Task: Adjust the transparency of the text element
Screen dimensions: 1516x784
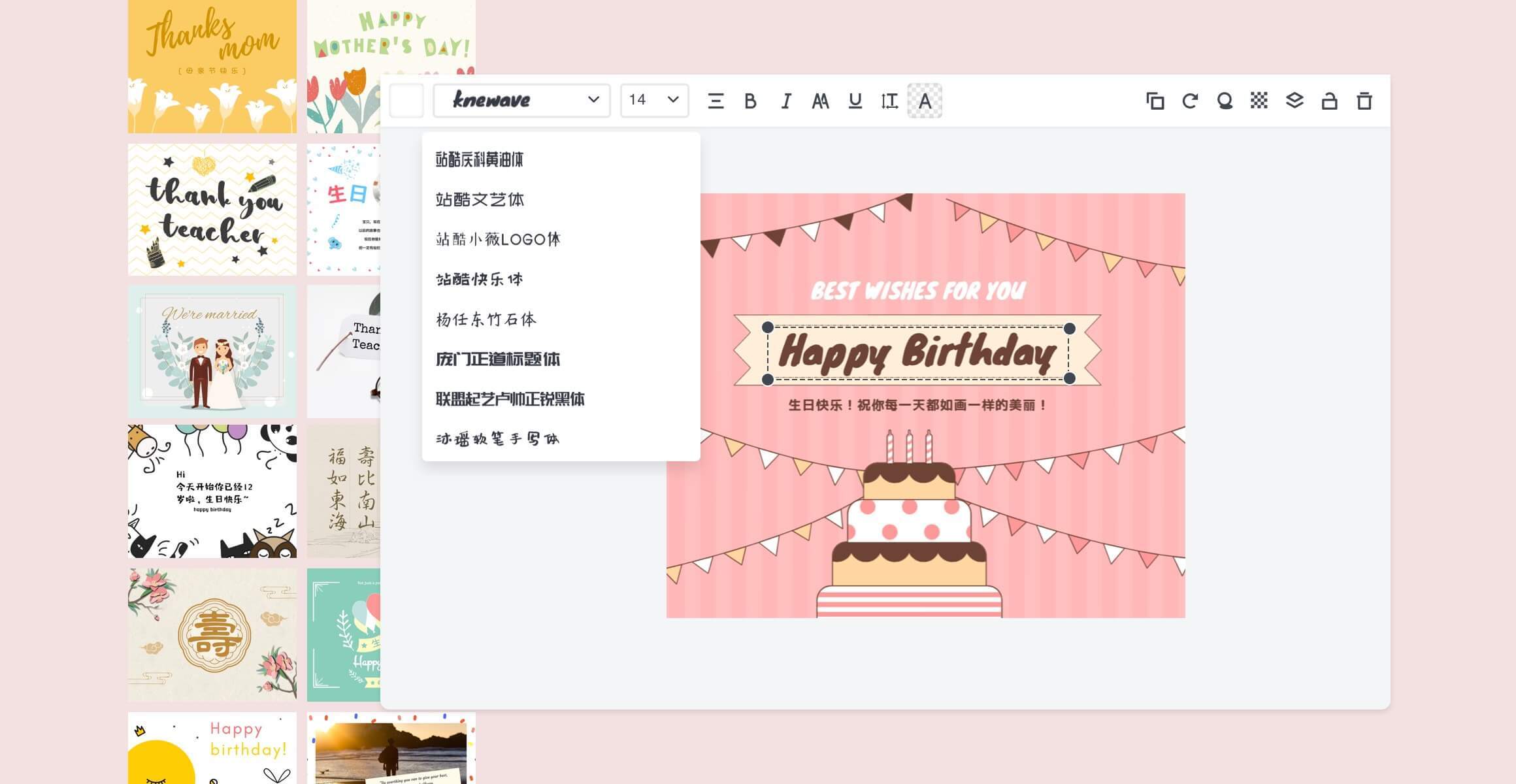Action: click(1261, 101)
